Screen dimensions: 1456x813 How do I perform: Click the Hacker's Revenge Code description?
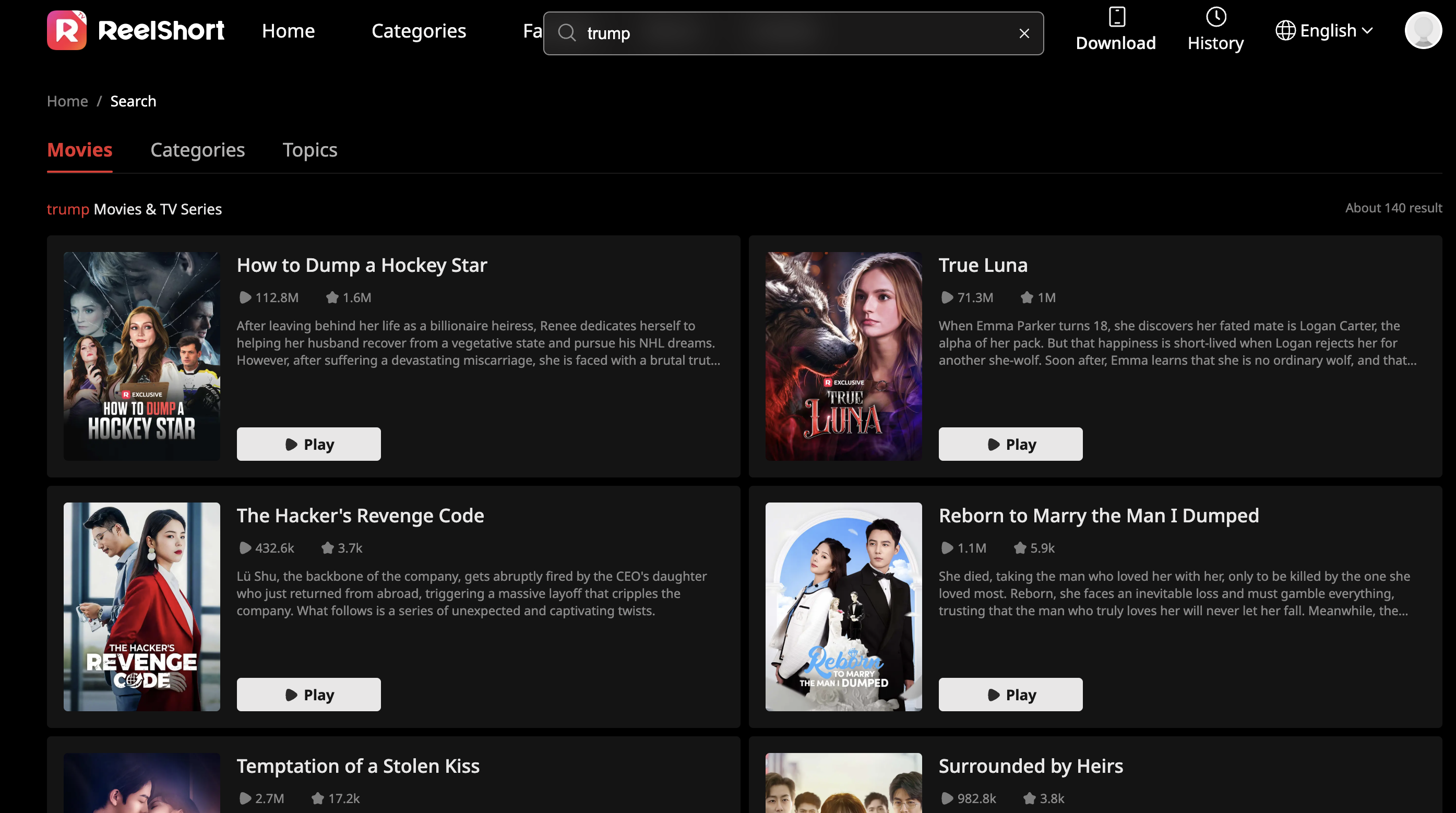471,594
